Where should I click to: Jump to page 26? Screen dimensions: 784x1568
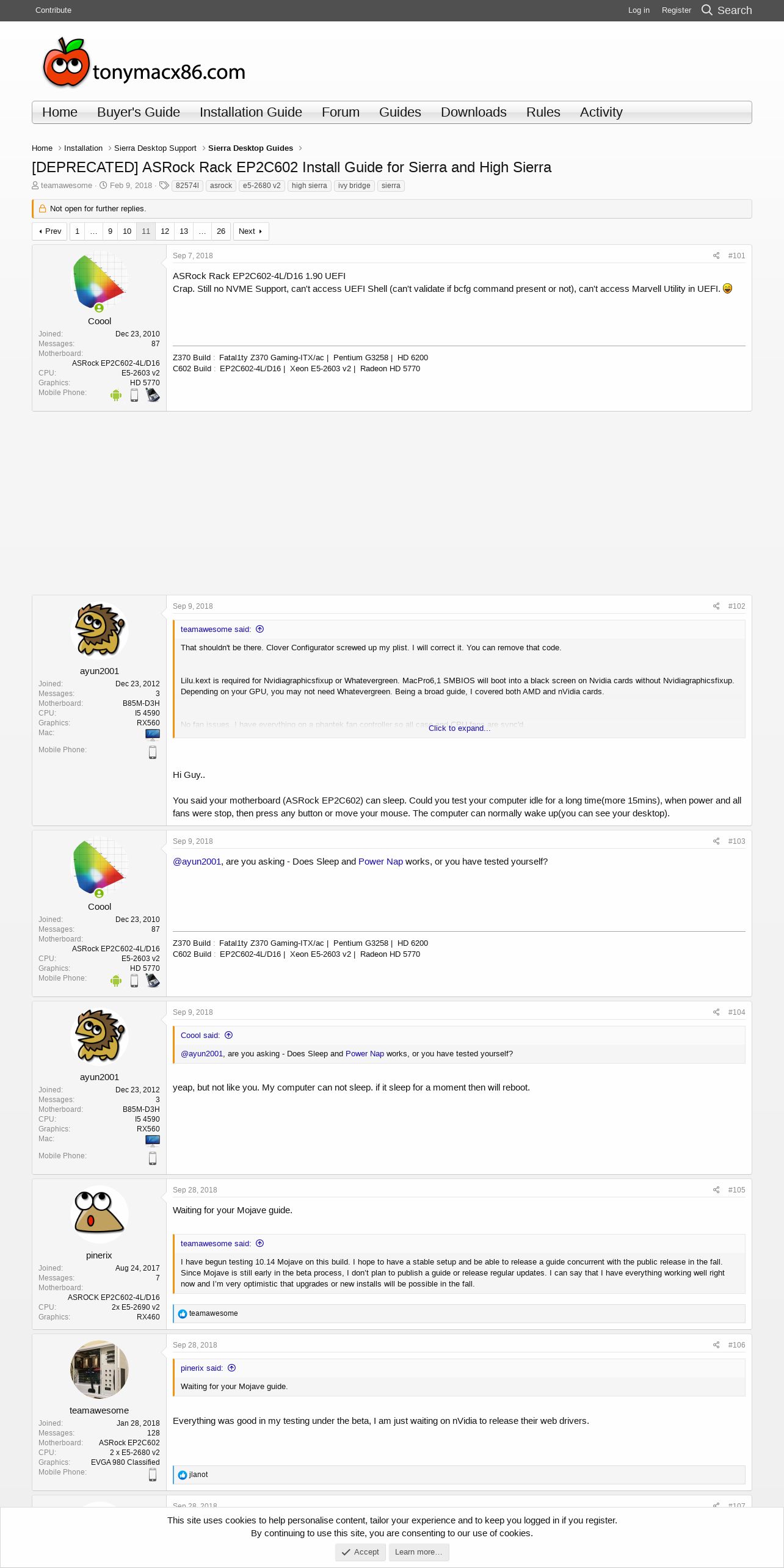pos(221,231)
